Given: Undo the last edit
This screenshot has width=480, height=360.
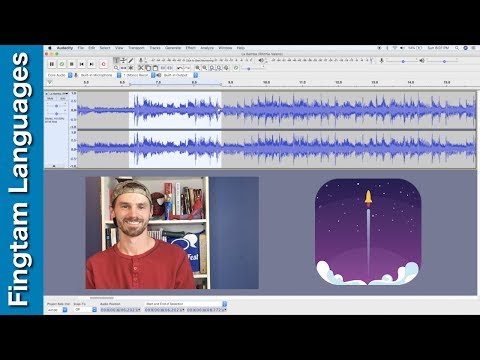Looking at the screenshot, I should (180, 68).
